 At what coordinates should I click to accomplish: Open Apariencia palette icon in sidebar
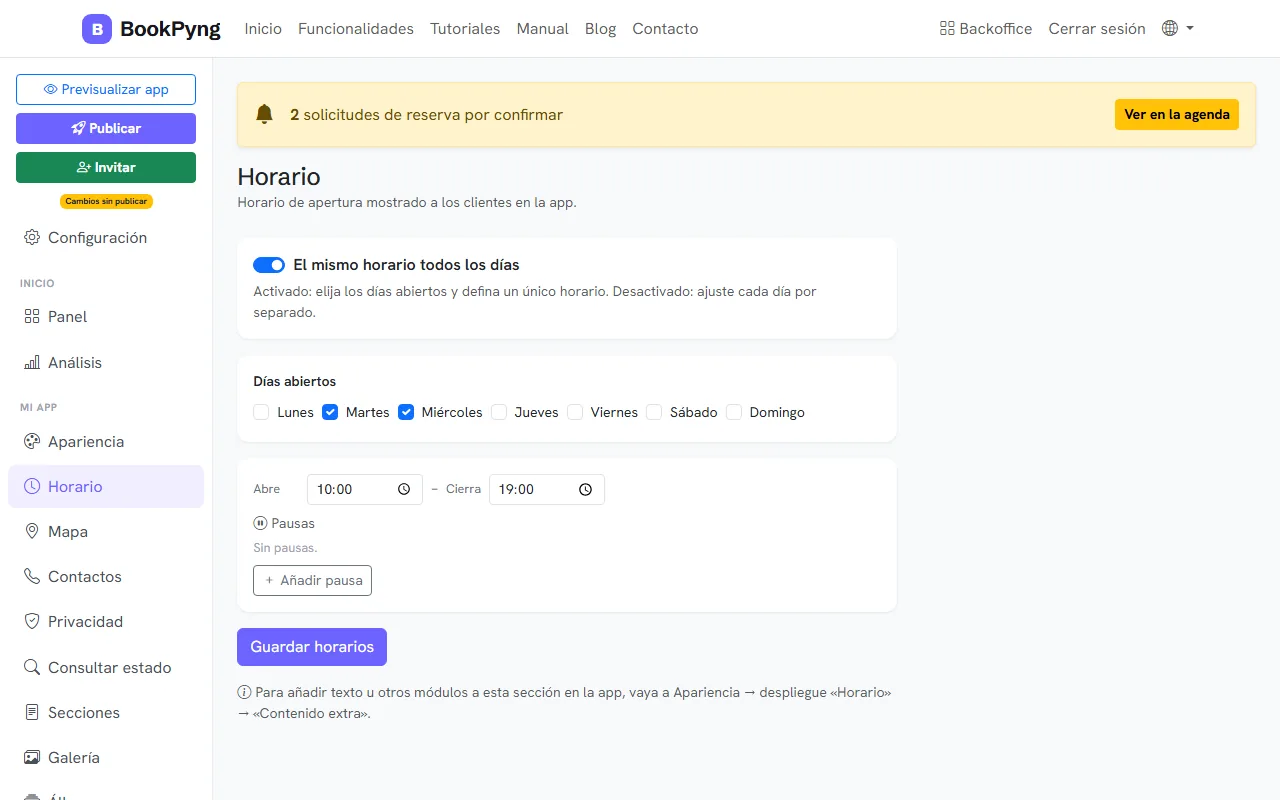(32, 441)
